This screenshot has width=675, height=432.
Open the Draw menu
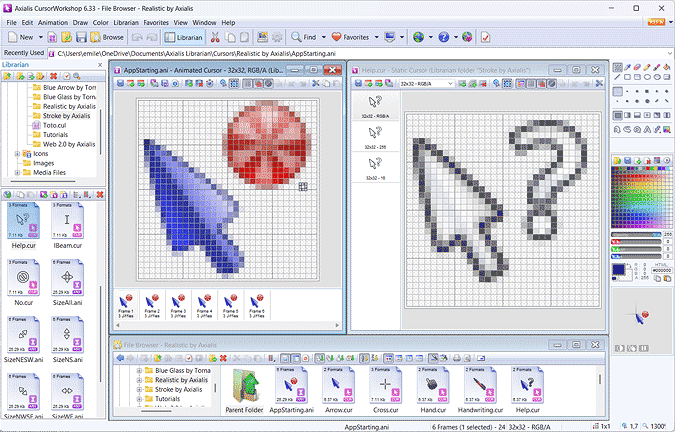pyautogui.click(x=80, y=23)
